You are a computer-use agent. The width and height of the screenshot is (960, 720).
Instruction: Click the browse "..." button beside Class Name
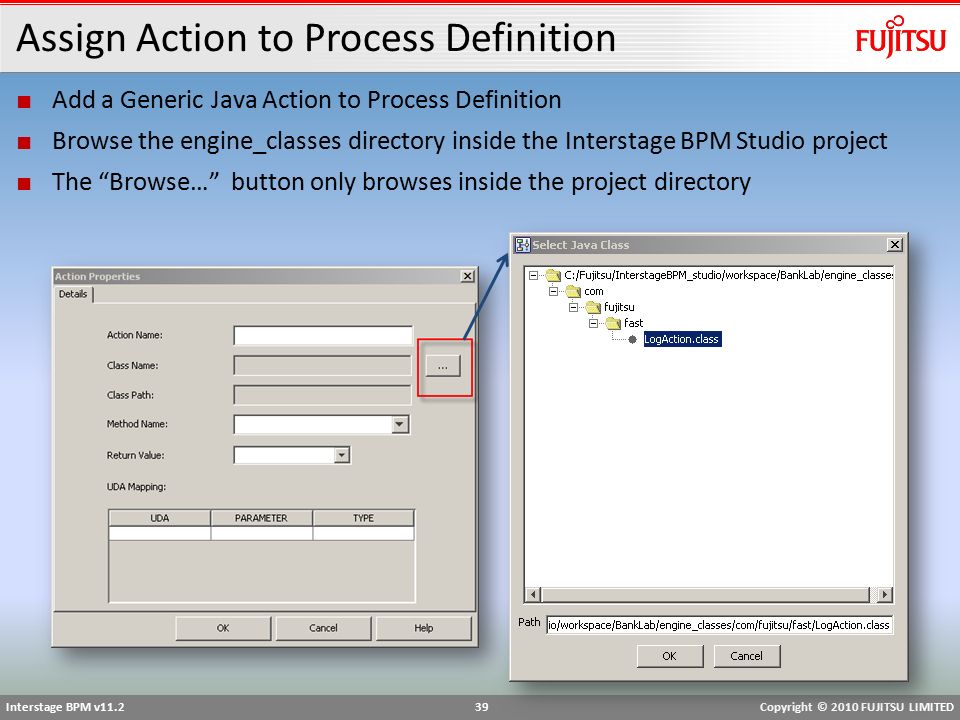pyautogui.click(x=443, y=367)
